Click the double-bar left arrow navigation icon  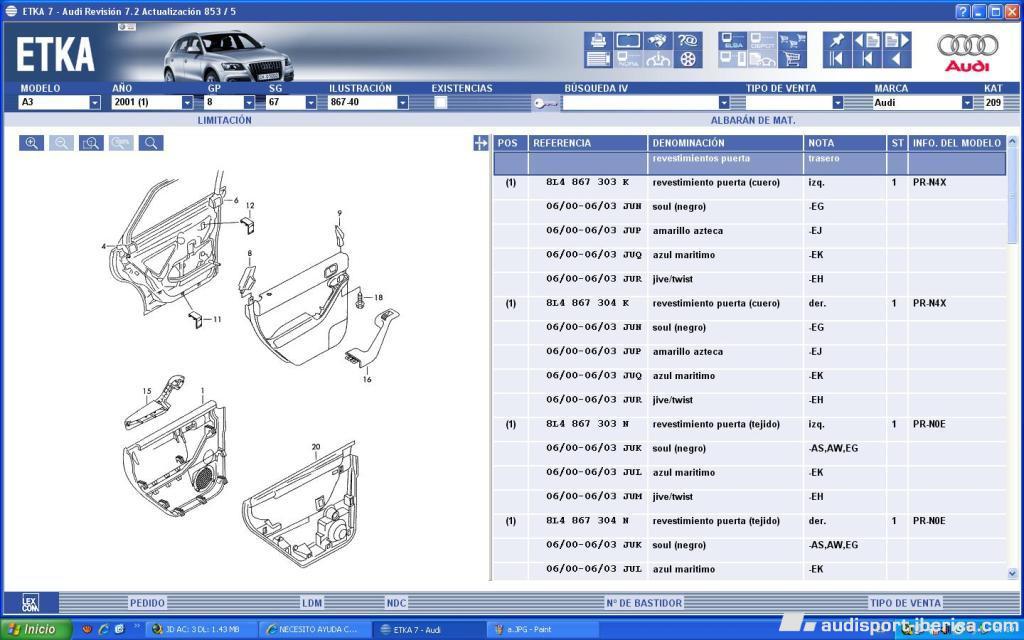(837, 59)
